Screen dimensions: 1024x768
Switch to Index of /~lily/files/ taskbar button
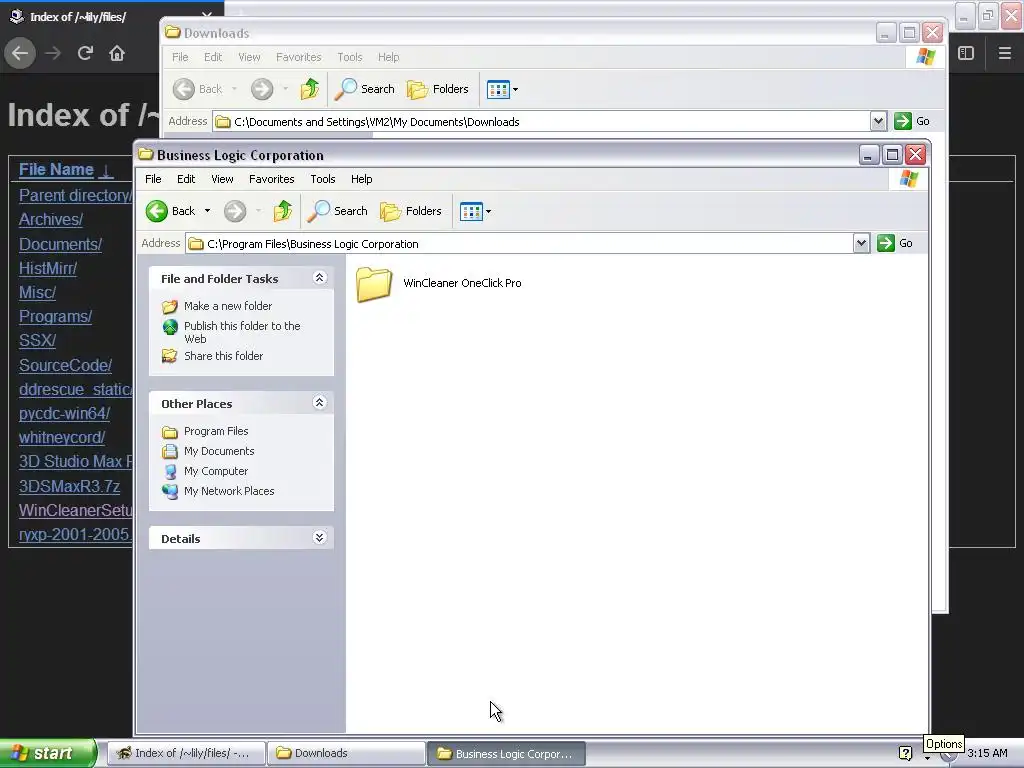coord(185,754)
